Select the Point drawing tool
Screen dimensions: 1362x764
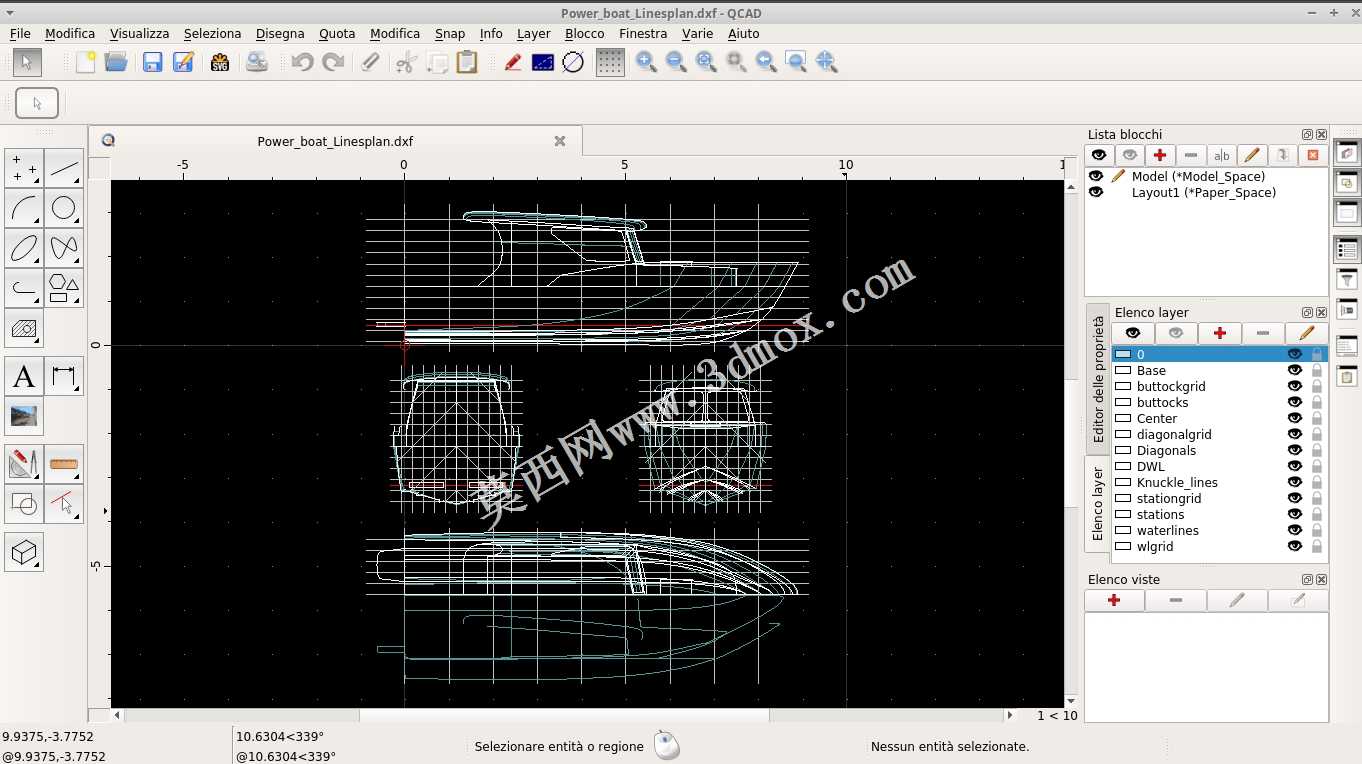click(x=24, y=169)
